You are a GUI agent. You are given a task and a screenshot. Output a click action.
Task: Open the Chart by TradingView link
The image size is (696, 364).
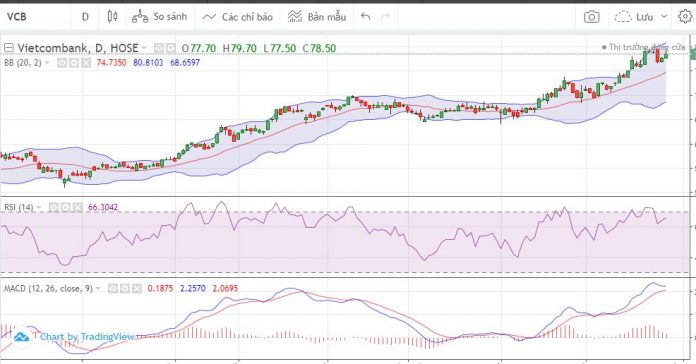(87, 337)
